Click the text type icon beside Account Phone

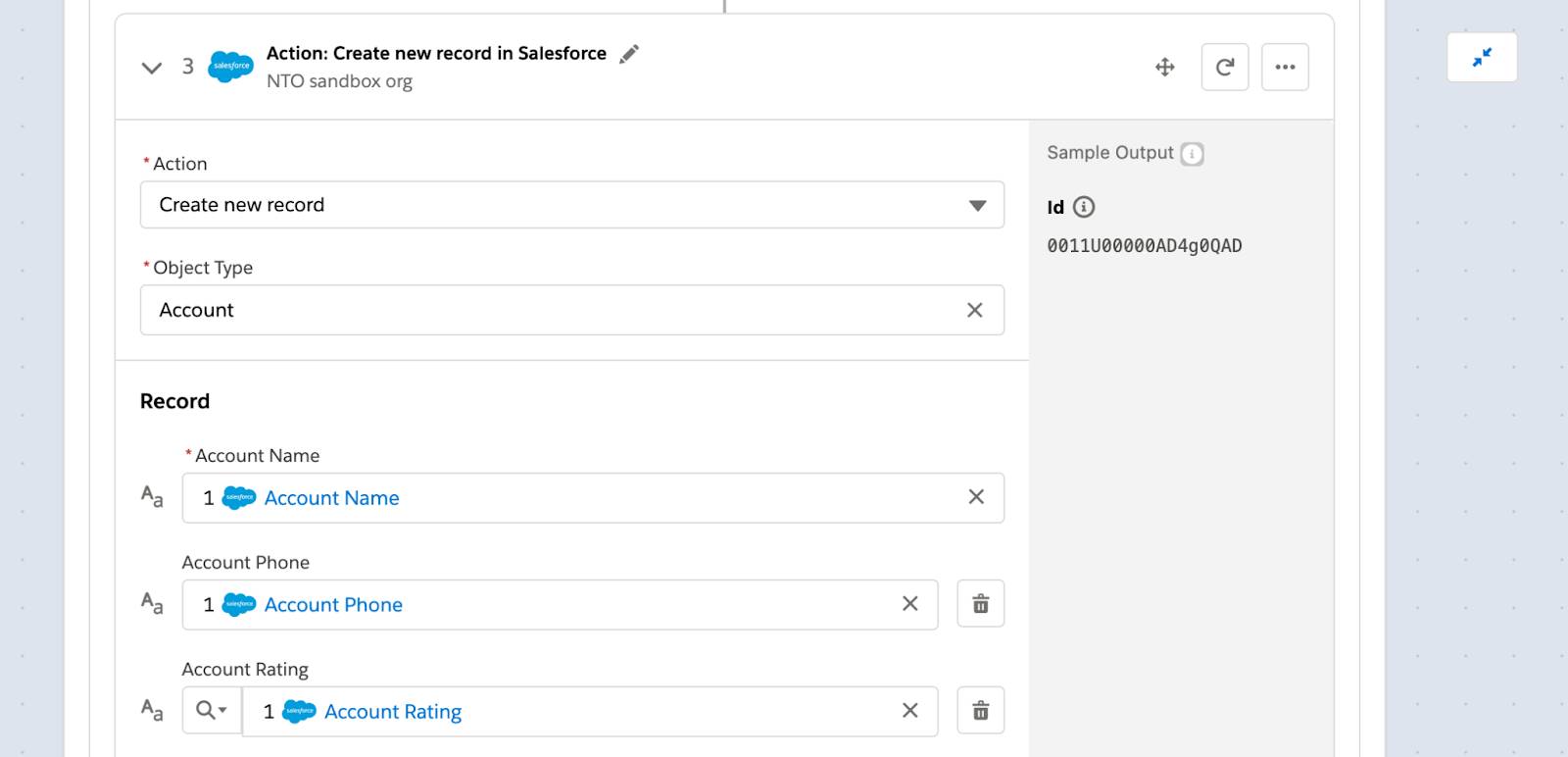point(152,603)
